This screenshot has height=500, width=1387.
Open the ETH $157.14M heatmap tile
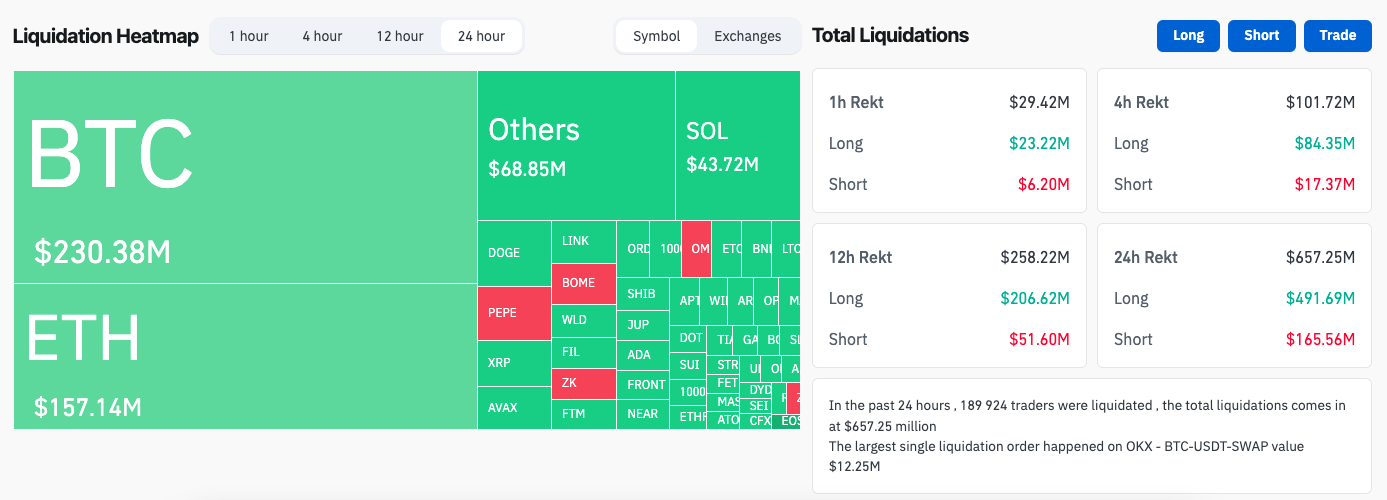(x=245, y=356)
